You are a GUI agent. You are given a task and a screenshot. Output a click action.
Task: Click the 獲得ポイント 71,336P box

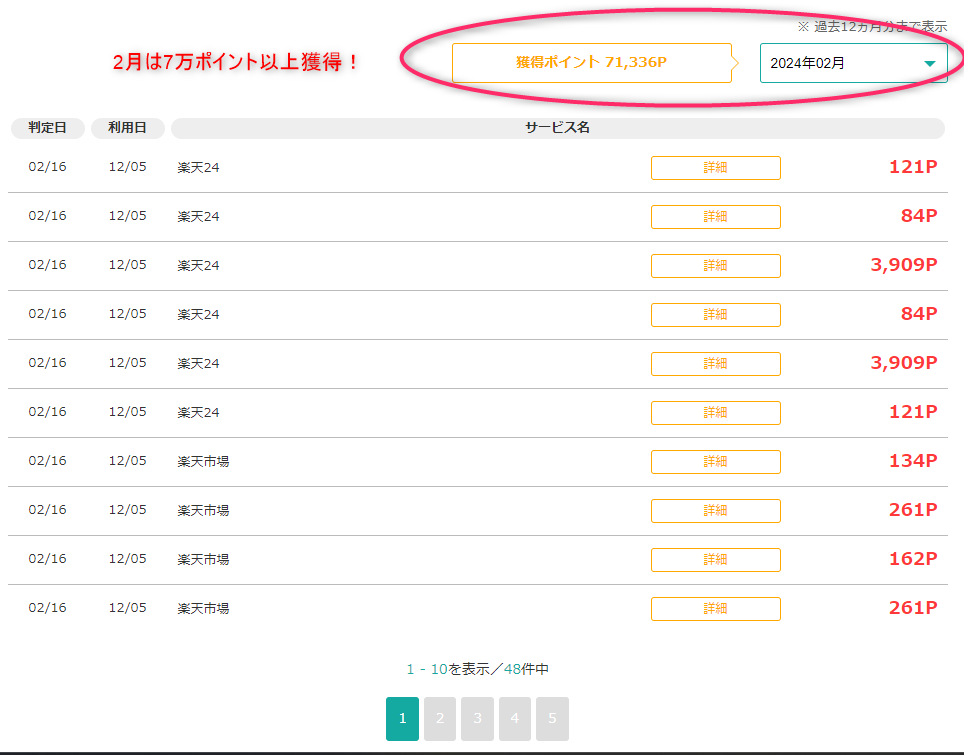click(x=591, y=63)
